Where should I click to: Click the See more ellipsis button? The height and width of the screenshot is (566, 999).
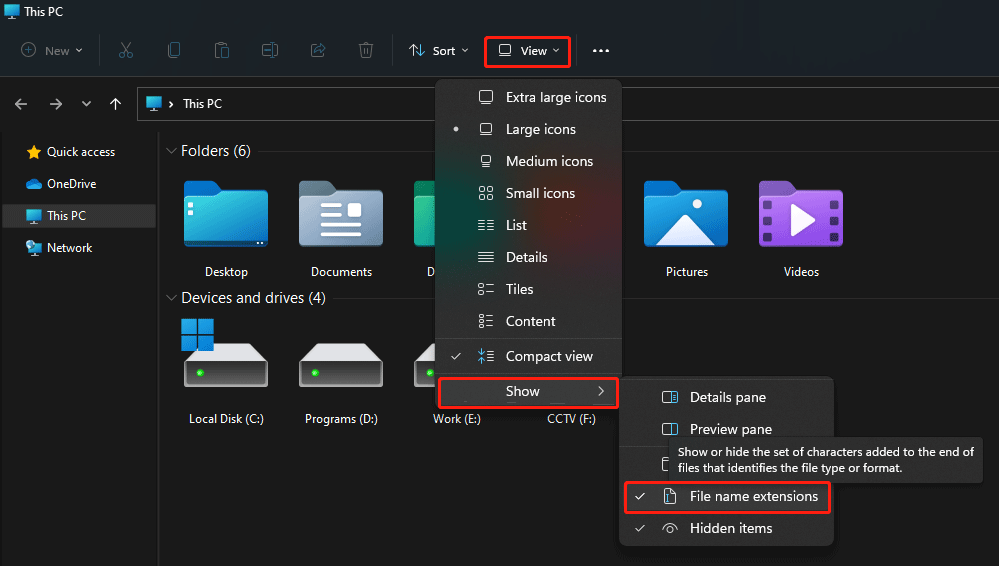pos(600,51)
